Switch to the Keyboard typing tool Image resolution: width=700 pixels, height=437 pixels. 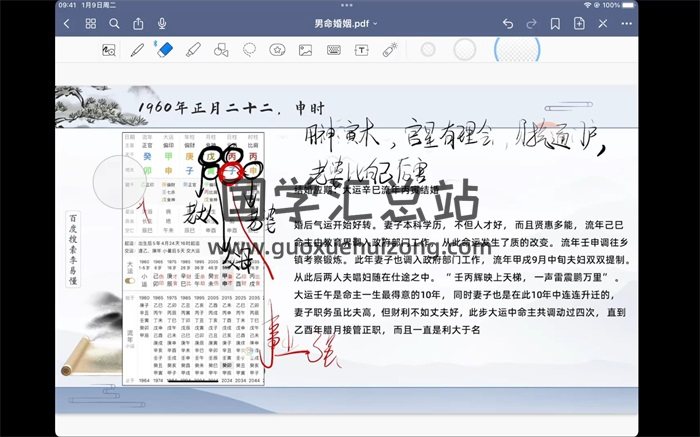[333, 49]
